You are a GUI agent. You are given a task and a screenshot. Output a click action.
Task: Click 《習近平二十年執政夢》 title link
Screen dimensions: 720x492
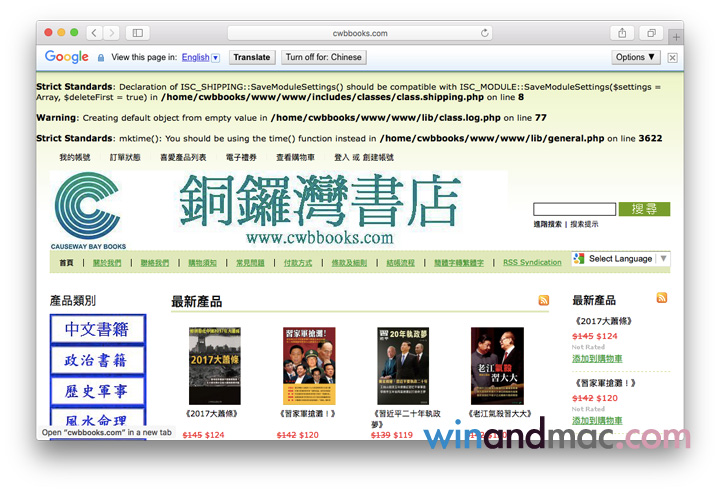pos(406,418)
